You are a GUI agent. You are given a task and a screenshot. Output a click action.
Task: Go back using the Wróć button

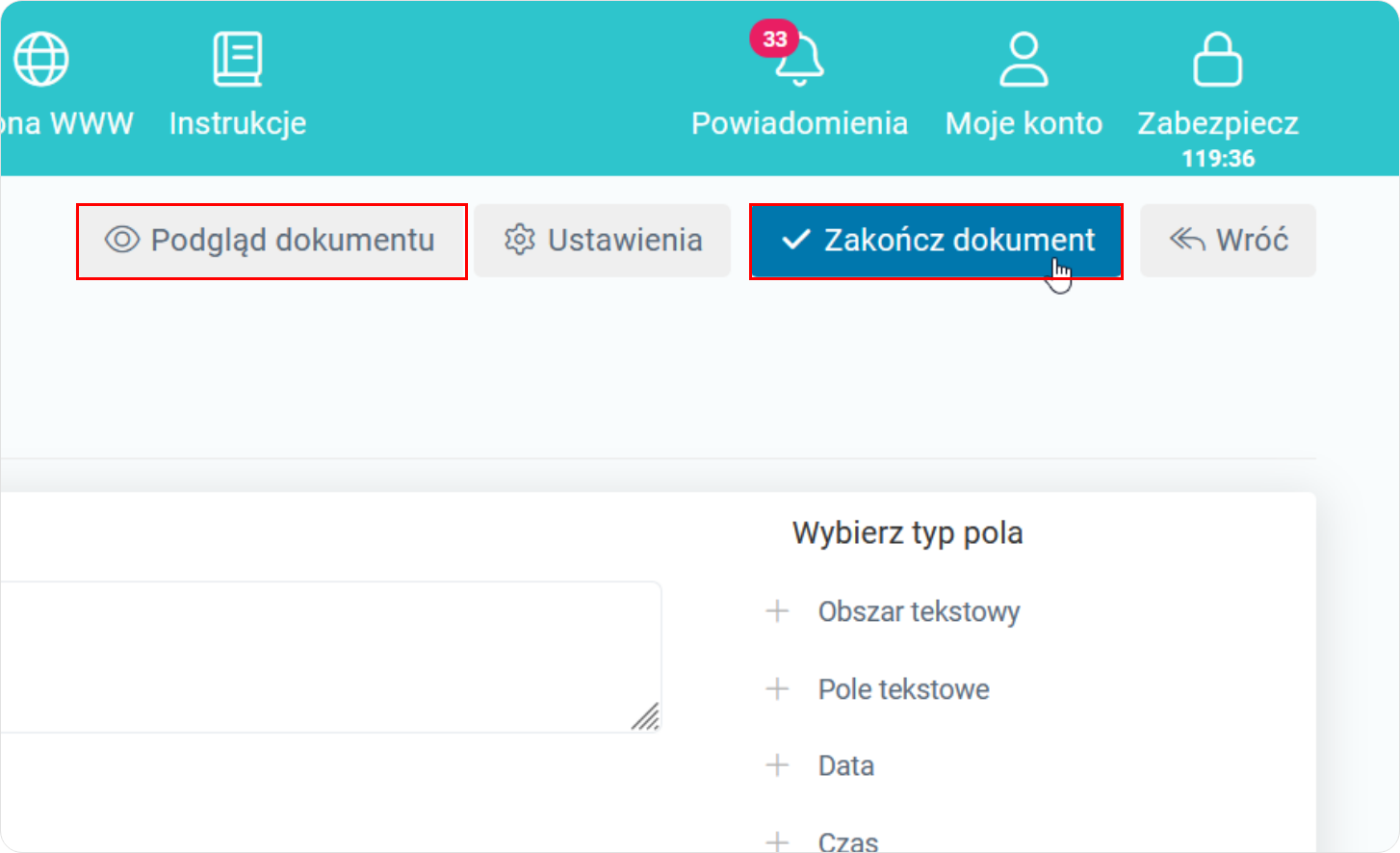point(1228,241)
